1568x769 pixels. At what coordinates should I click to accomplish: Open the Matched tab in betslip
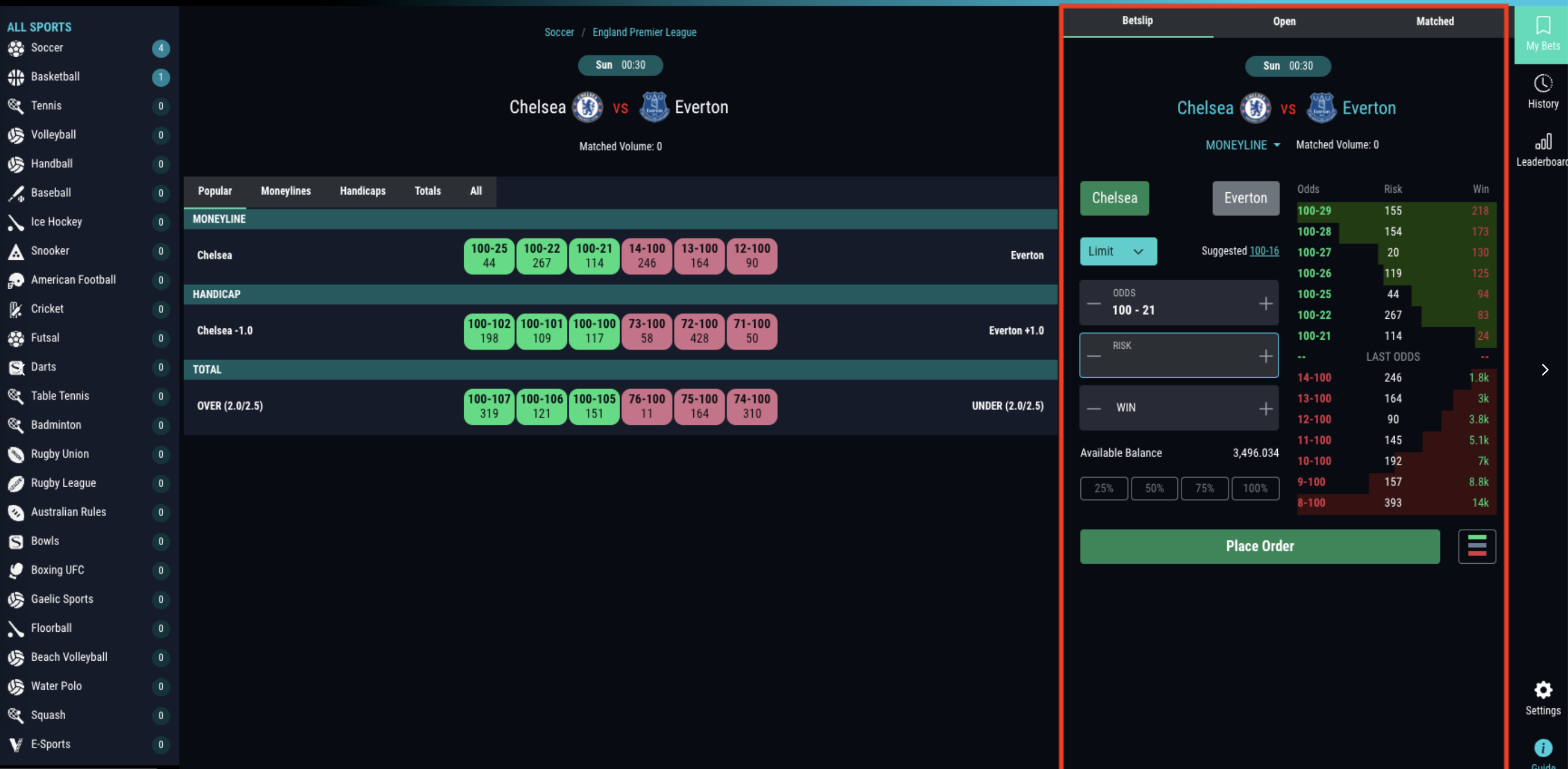pyautogui.click(x=1434, y=22)
